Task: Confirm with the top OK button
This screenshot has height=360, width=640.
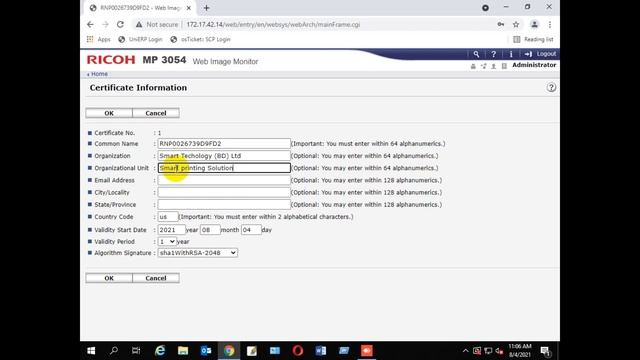Action: point(109,113)
